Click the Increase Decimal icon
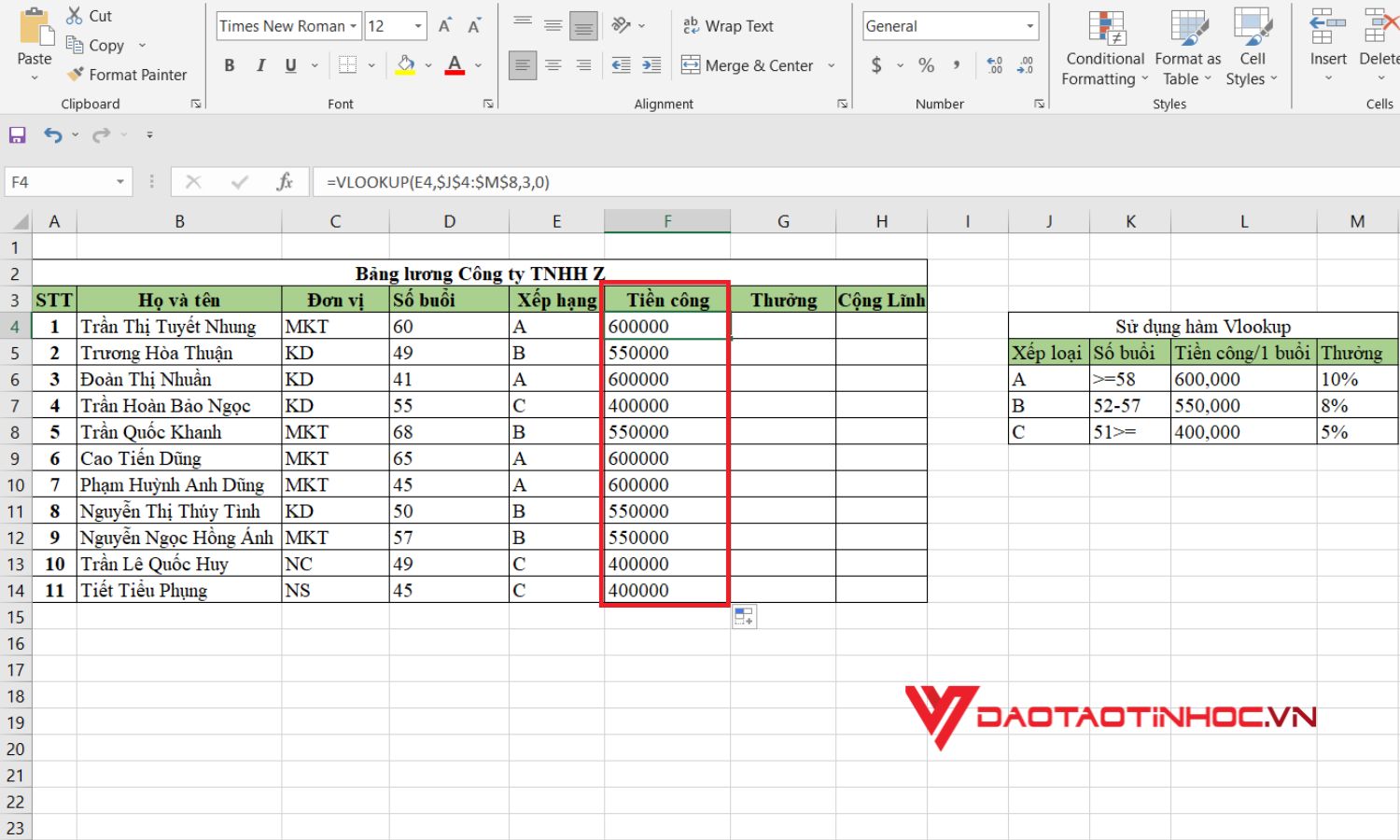This screenshot has width=1400, height=840. 994,65
